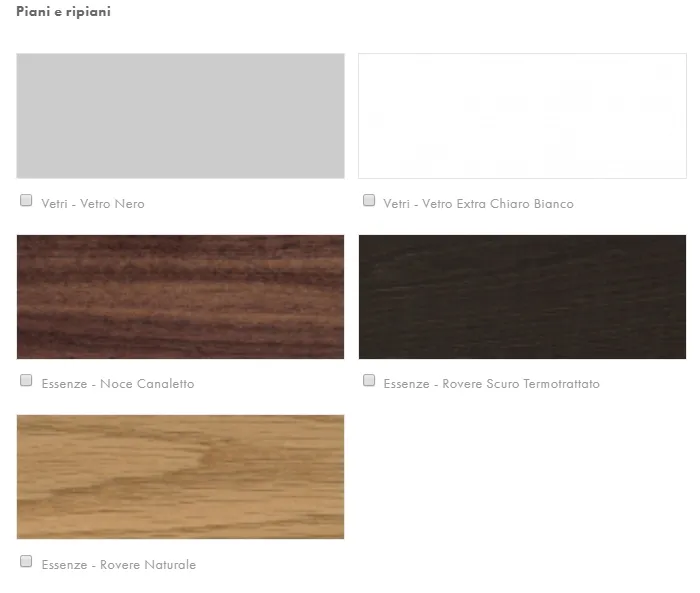Click the word 'Naturale' in the oak label
700x593 pixels.
point(170,565)
